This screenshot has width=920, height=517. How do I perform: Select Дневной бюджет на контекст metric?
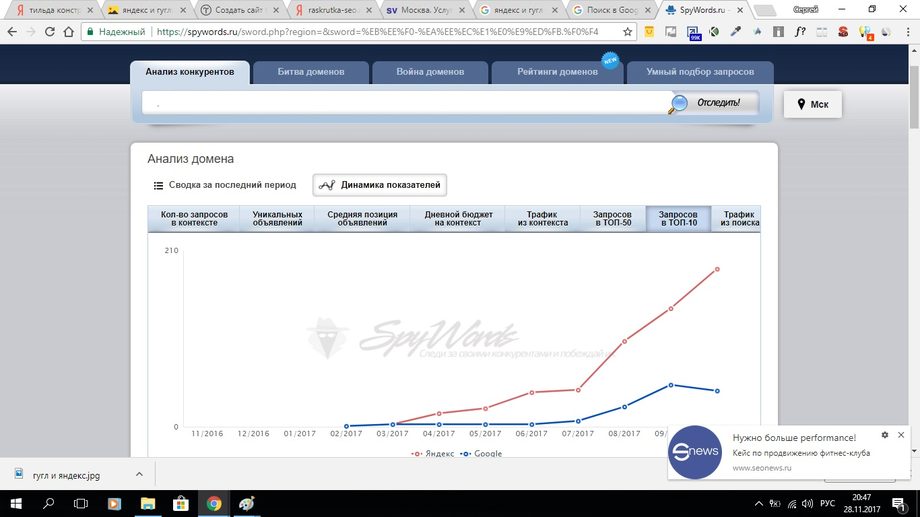[458, 218]
